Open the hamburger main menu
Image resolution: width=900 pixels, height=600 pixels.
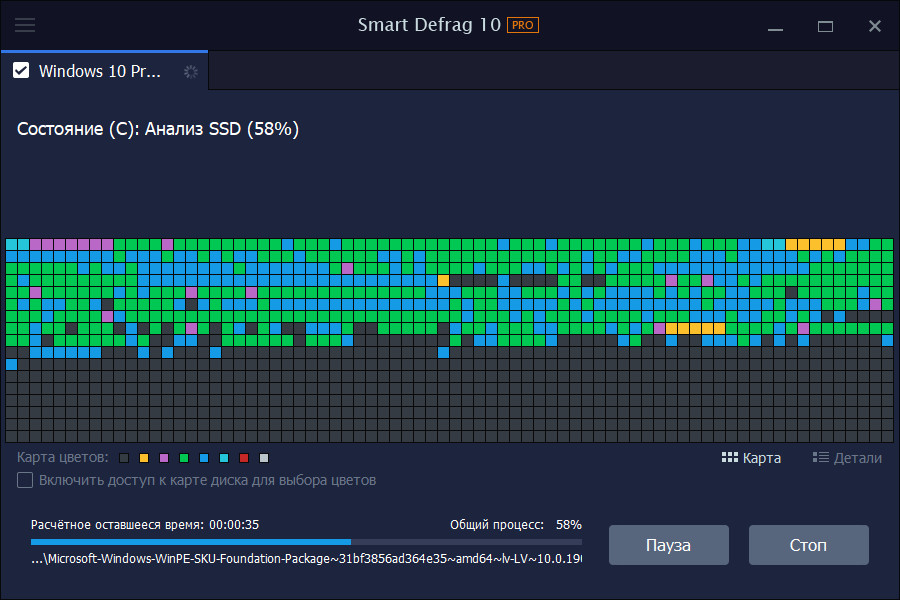(x=25, y=25)
